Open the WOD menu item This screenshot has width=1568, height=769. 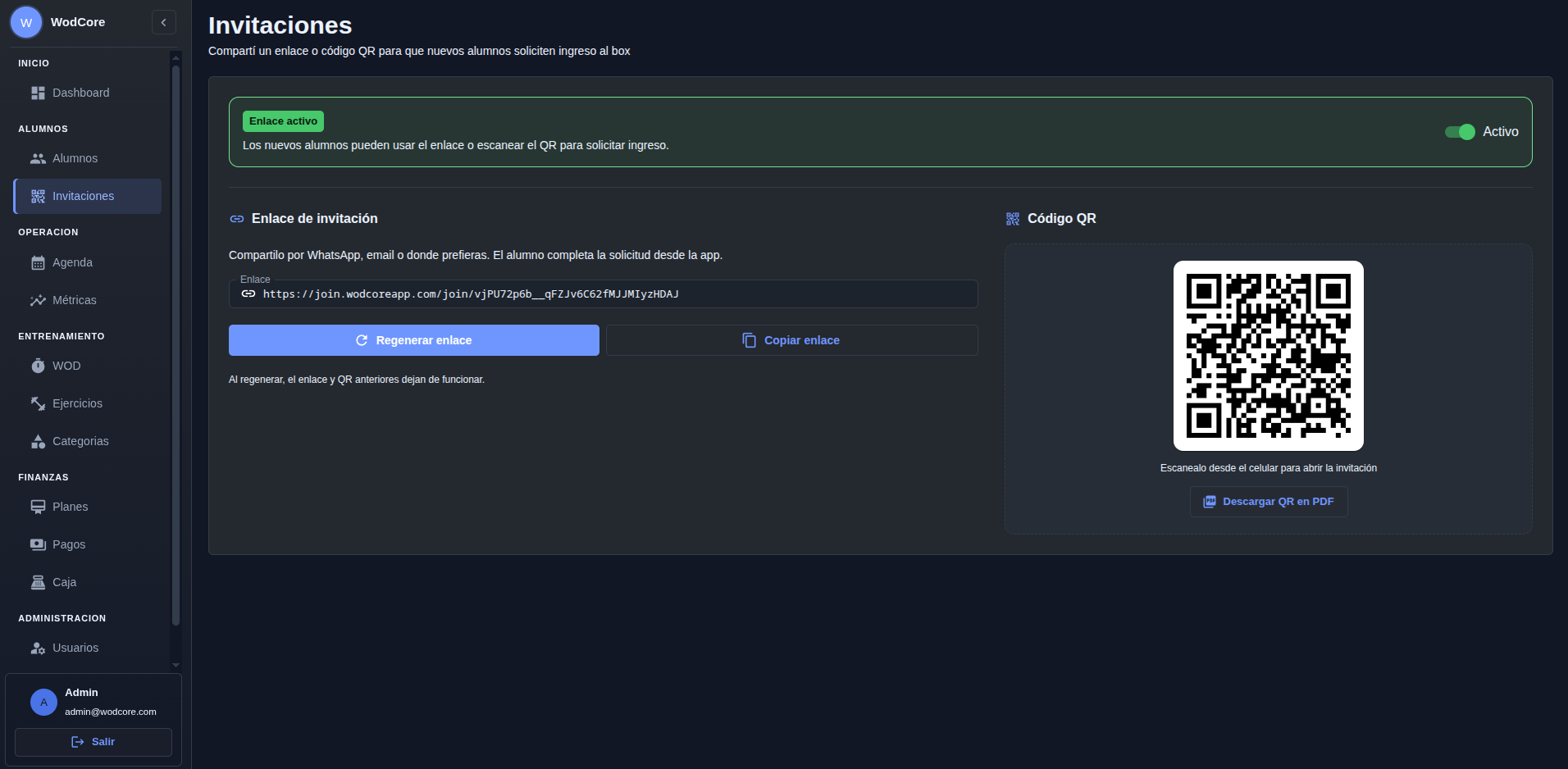pos(88,366)
